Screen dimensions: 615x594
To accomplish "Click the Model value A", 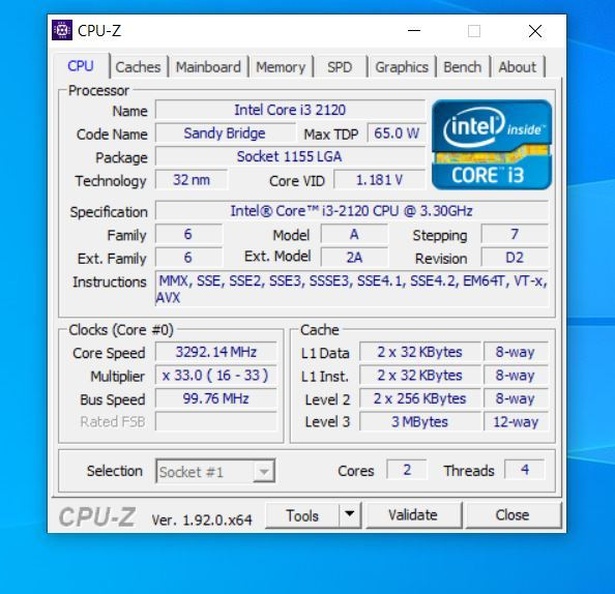I will [354, 234].
